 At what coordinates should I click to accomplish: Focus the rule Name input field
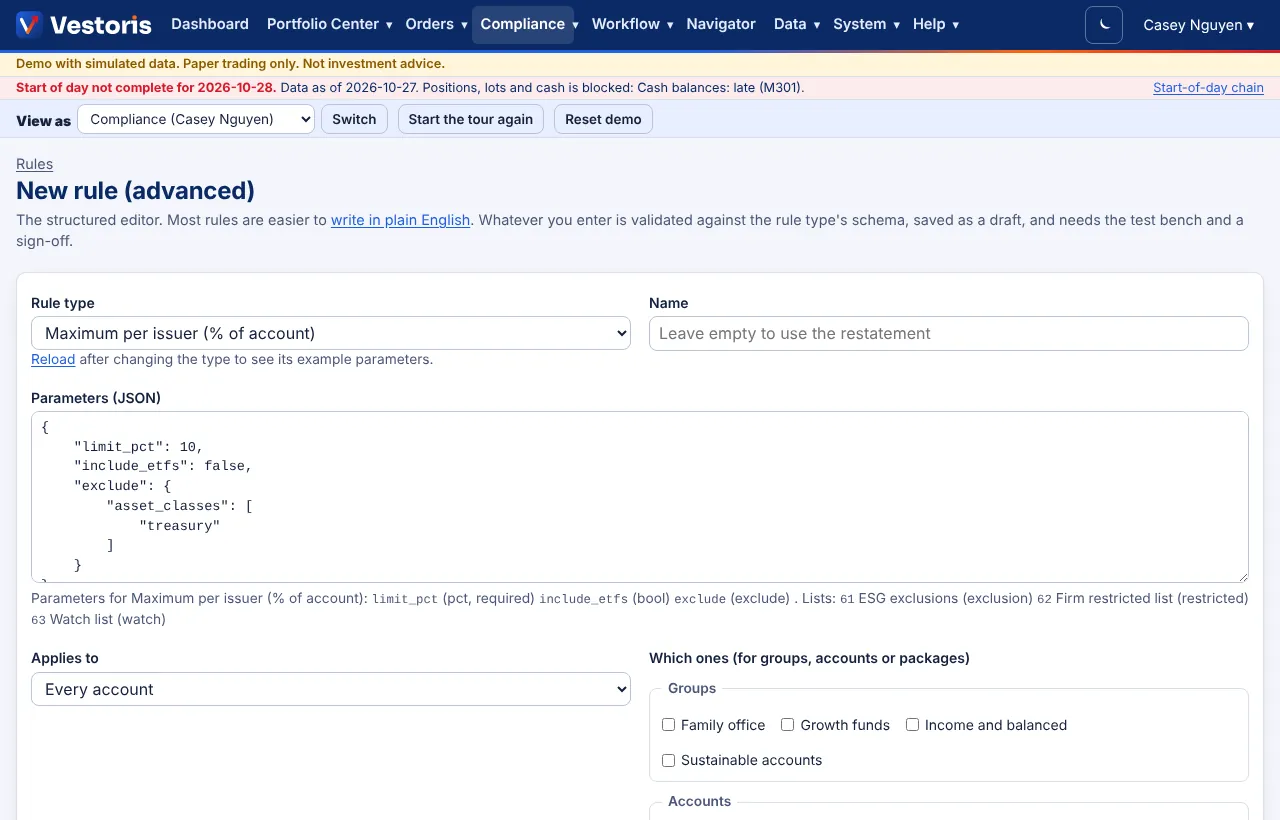point(949,333)
